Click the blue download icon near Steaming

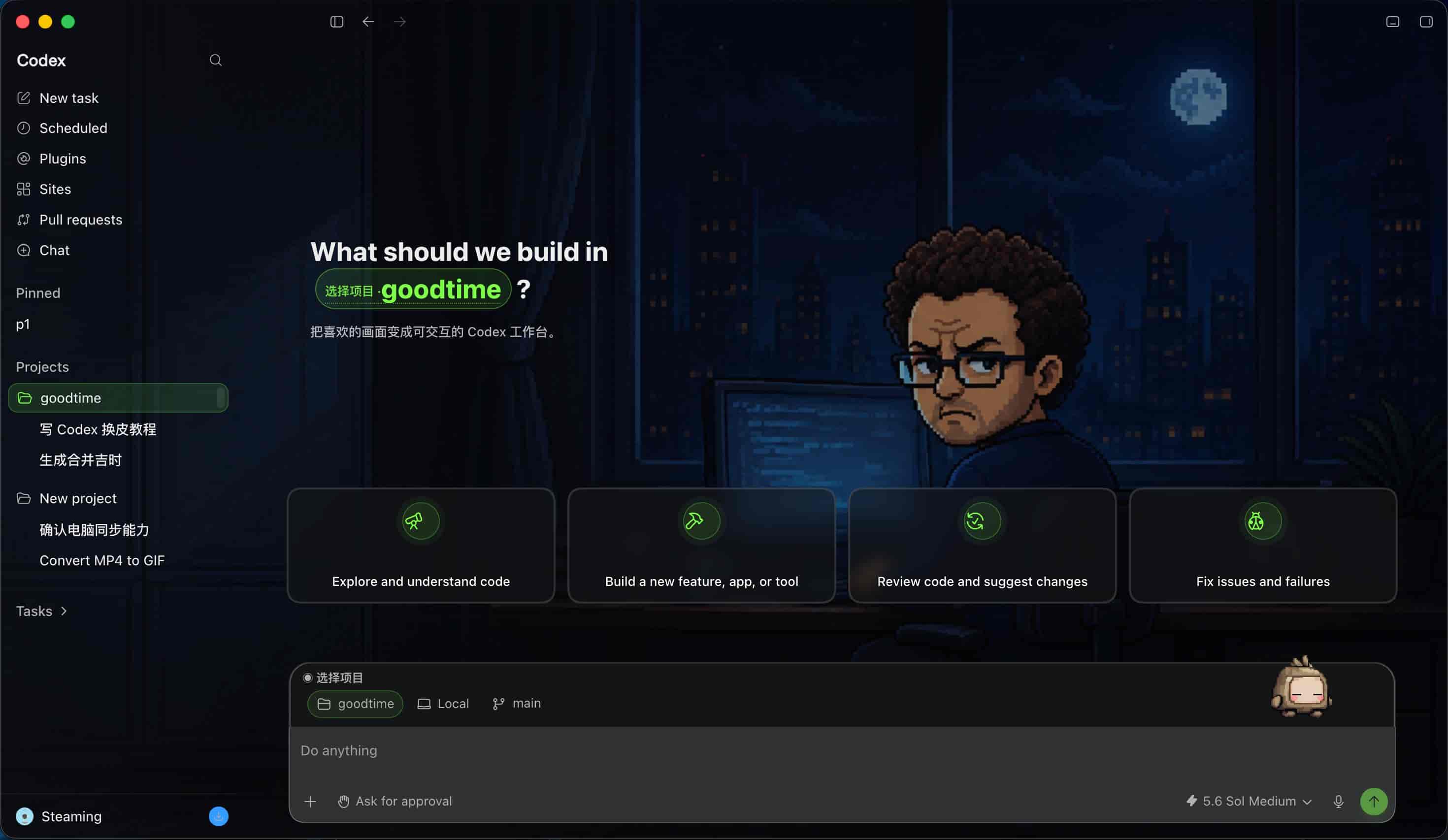218,816
